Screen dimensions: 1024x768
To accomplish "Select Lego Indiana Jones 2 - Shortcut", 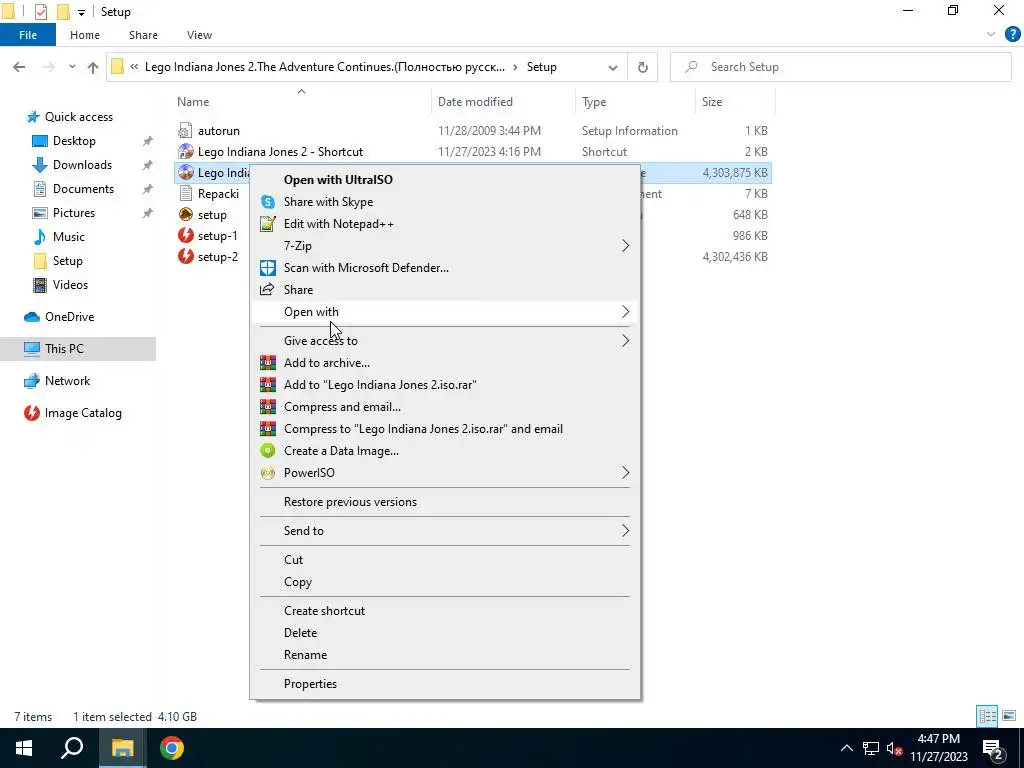I will (x=280, y=152).
